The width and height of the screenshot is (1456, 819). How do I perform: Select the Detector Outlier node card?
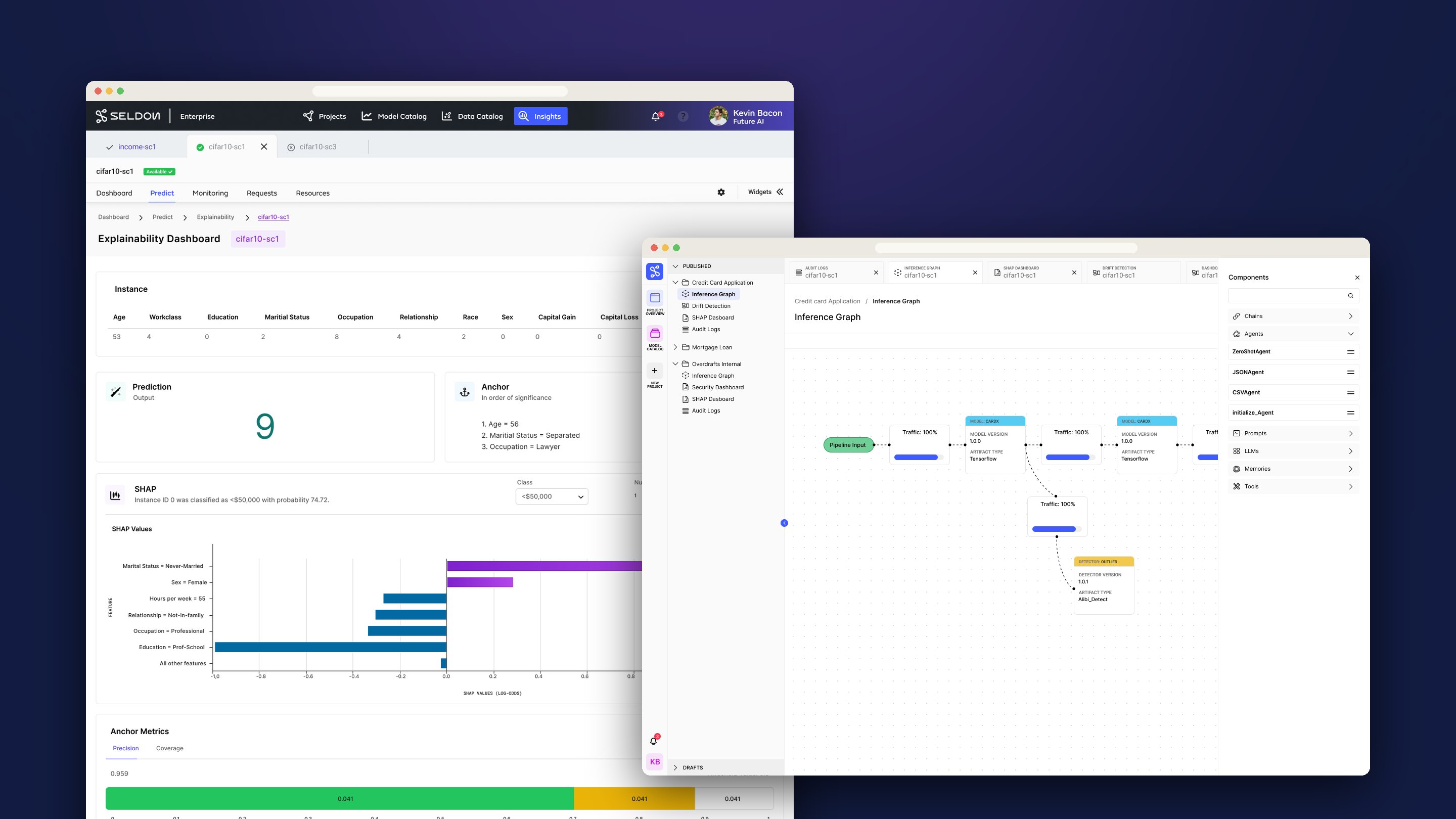1104,585
